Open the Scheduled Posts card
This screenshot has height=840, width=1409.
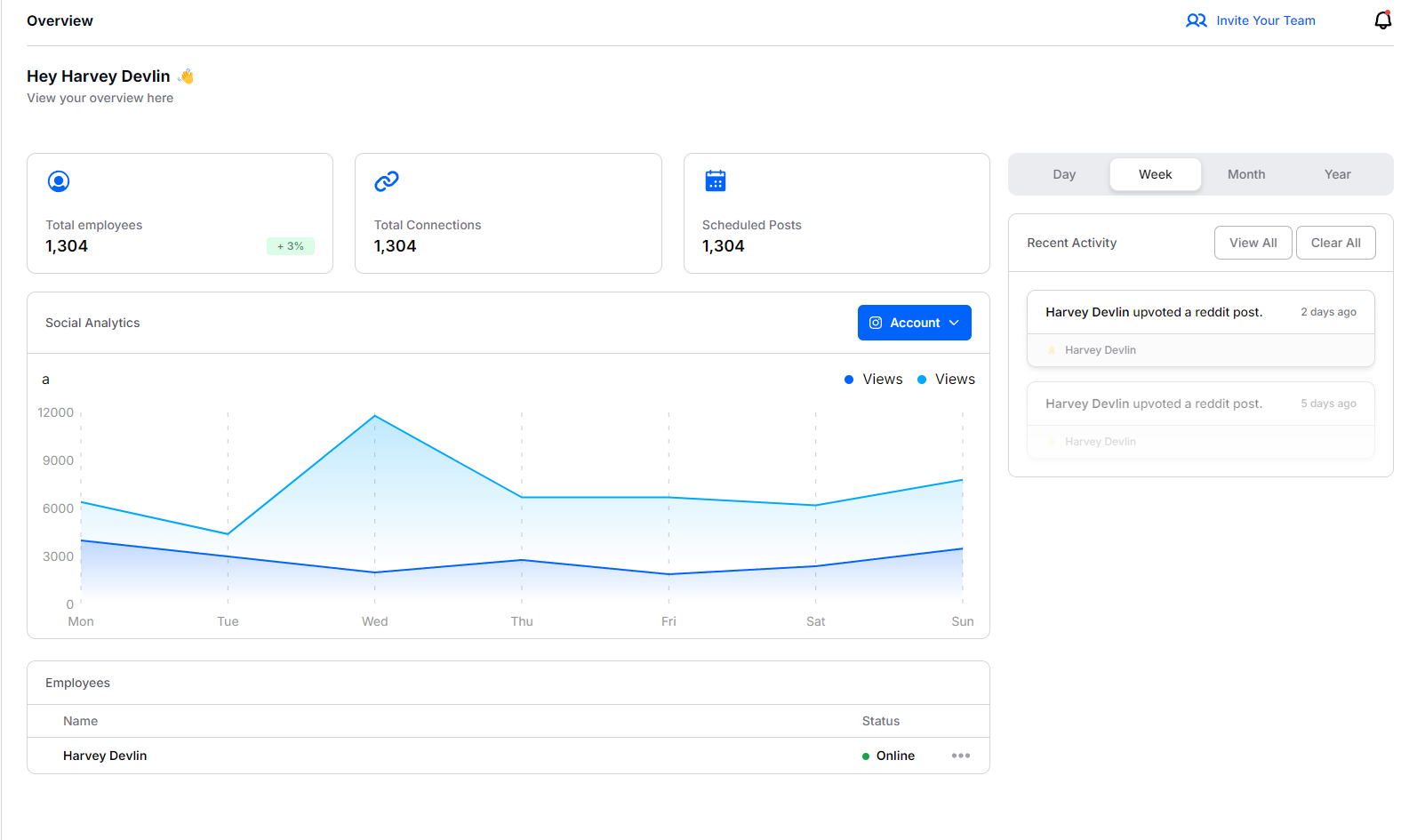coord(837,213)
